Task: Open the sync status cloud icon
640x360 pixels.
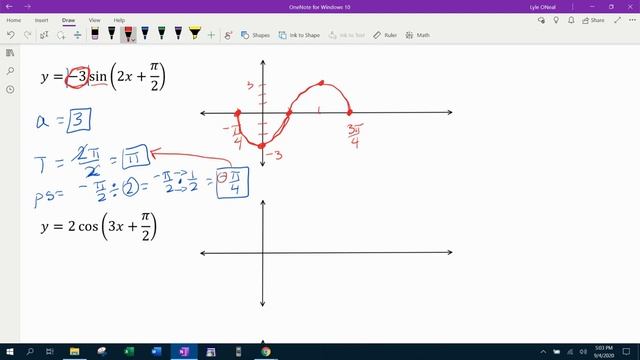Action: click(x=541, y=20)
